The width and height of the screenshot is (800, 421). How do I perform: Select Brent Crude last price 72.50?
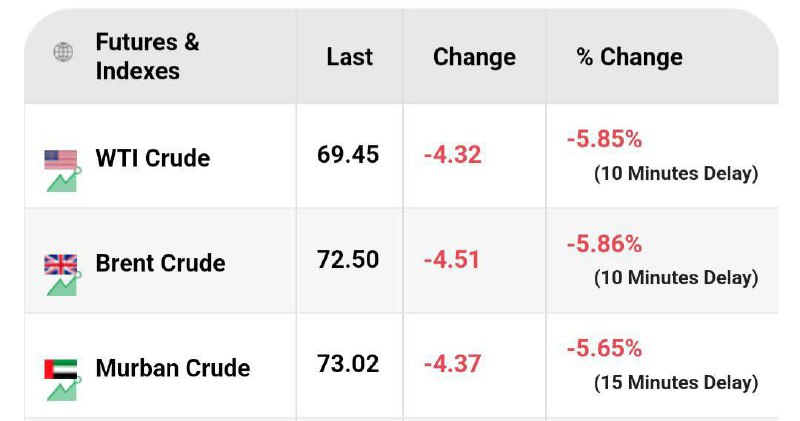[x=348, y=259]
